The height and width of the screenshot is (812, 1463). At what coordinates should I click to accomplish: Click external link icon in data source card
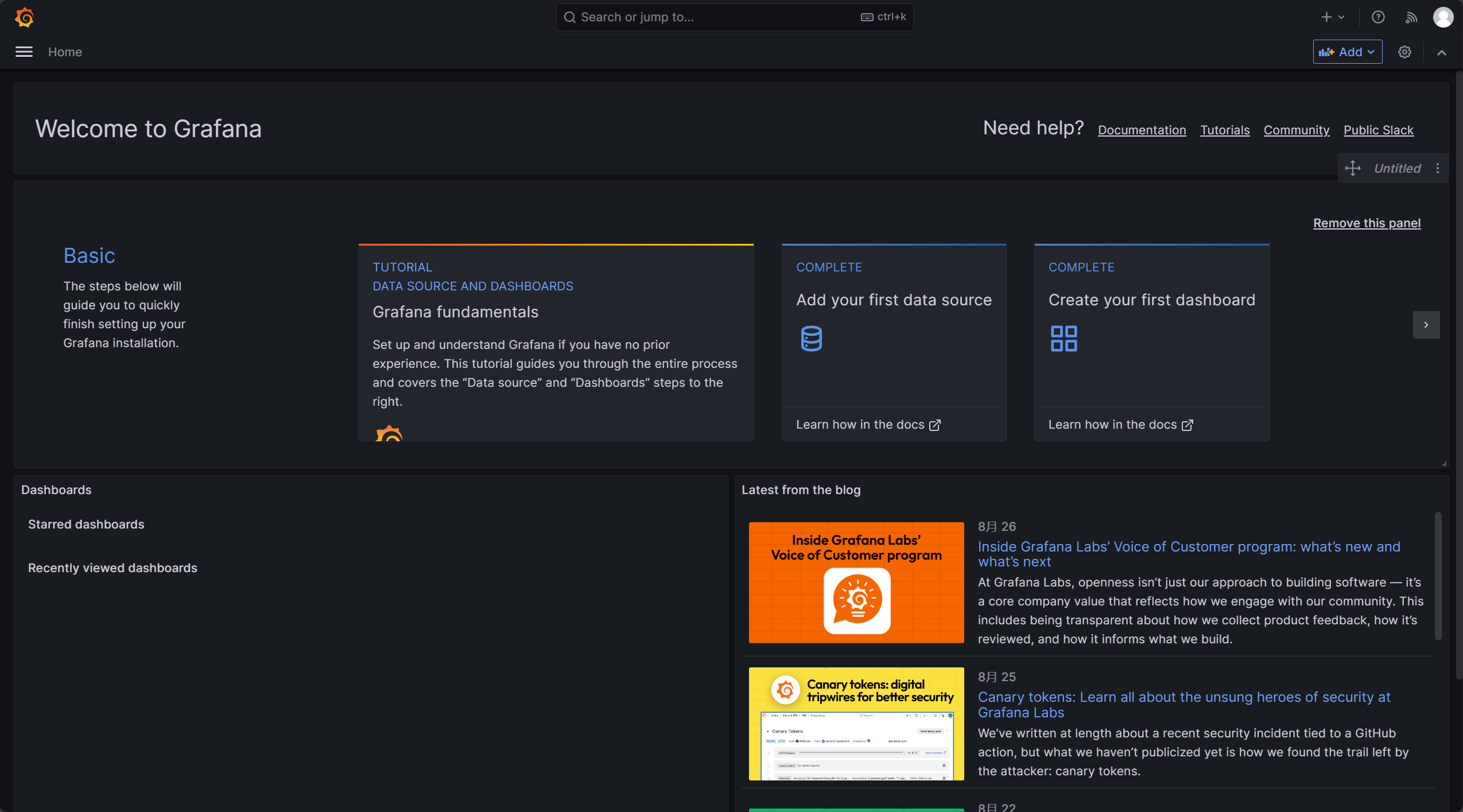tap(935, 425)
